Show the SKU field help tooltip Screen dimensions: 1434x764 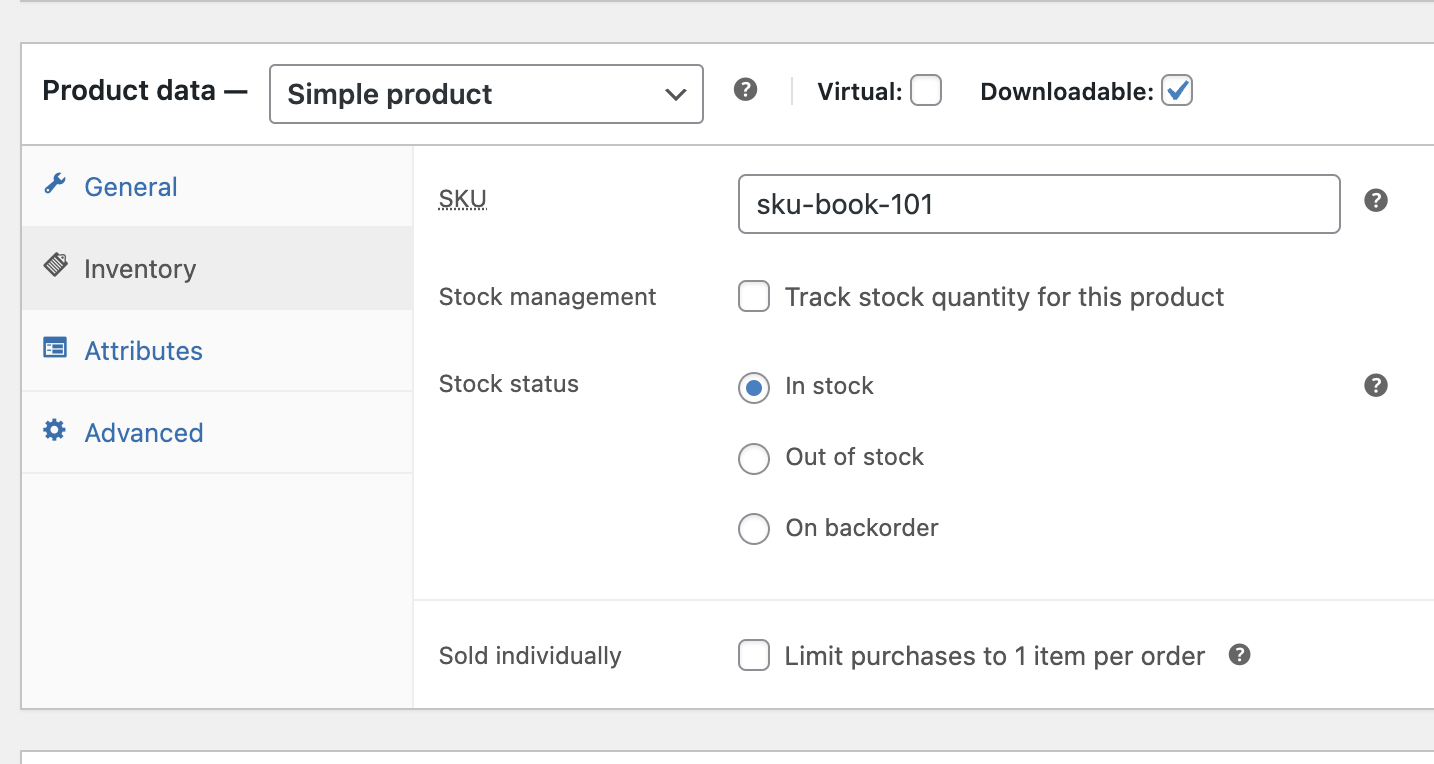pyautogui.click(x=1376, y=201)
